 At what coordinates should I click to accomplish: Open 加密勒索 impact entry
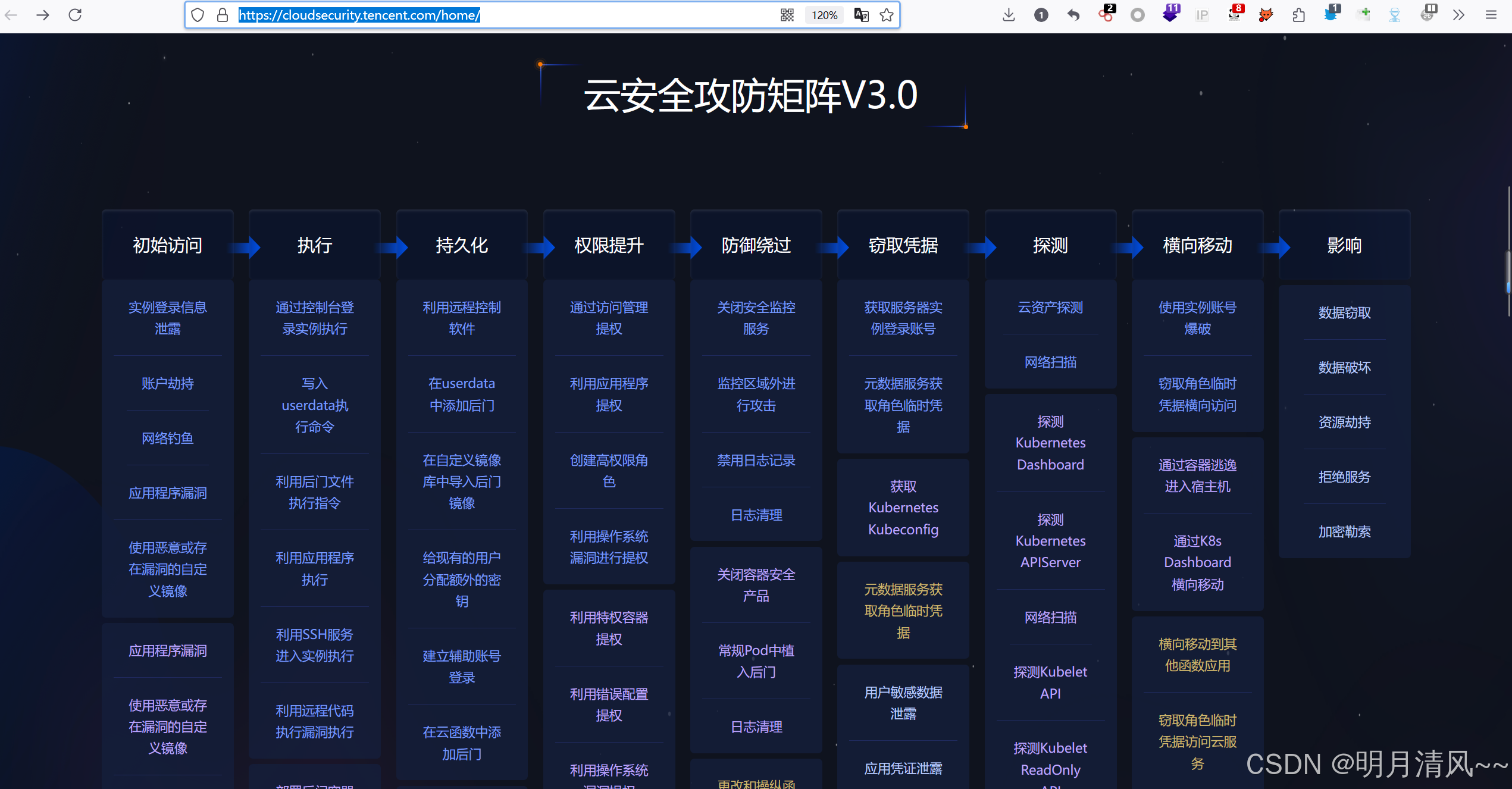tap(1345, 532)
